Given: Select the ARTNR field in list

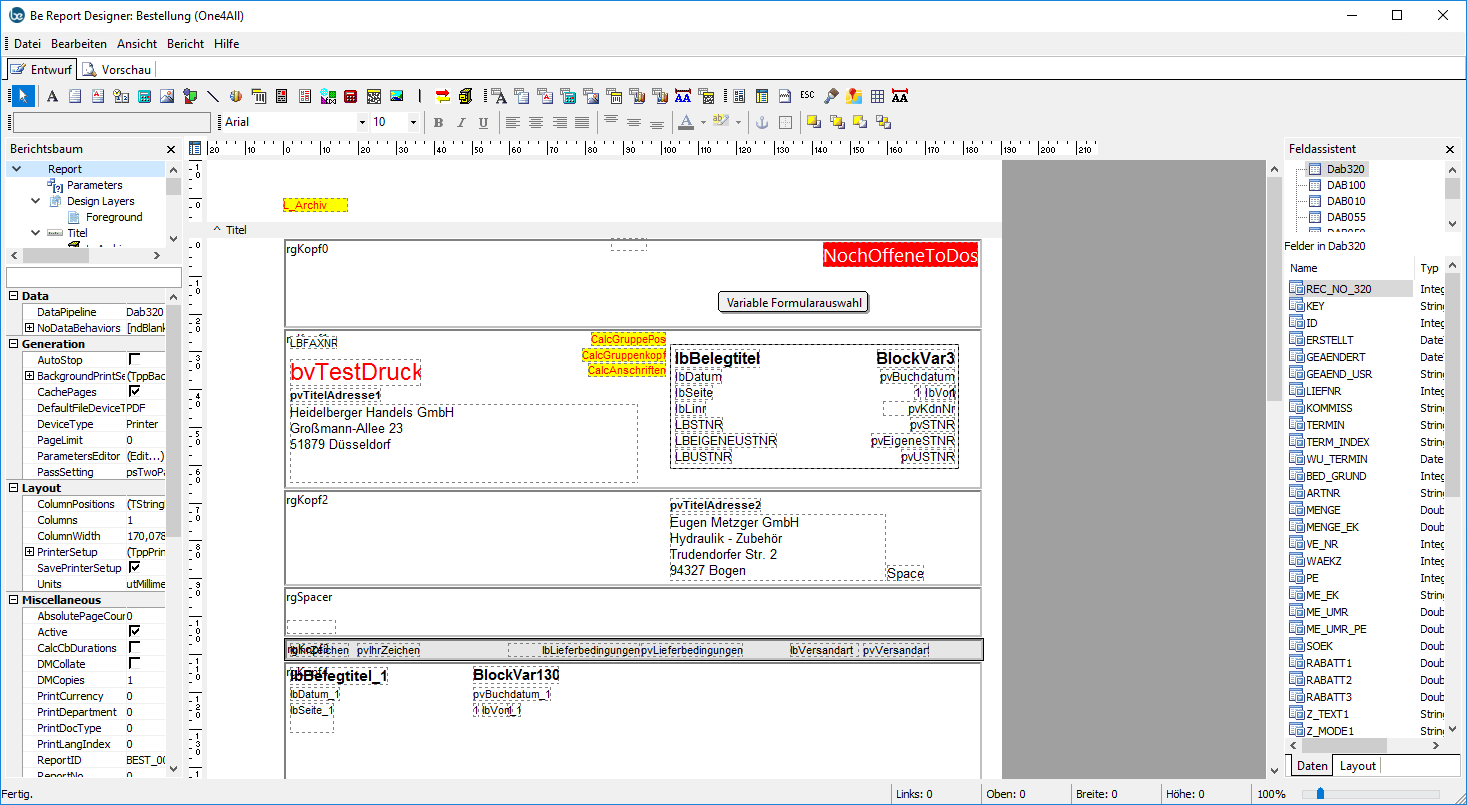Looking at the screenshot, I should pyautogui.click(x=1323, y=493).
